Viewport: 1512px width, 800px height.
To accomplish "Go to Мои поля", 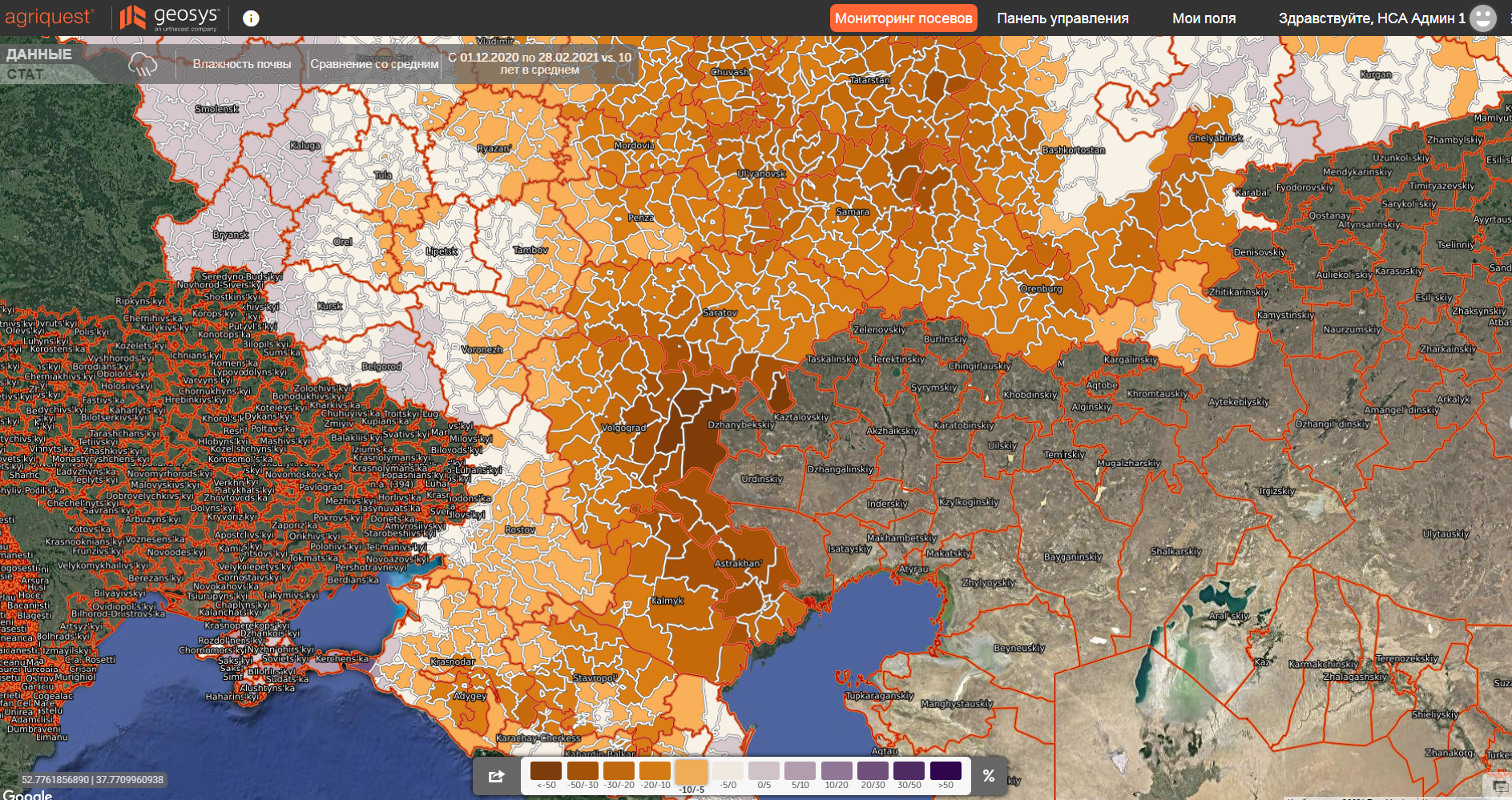I will click(x=1204, y=18).
